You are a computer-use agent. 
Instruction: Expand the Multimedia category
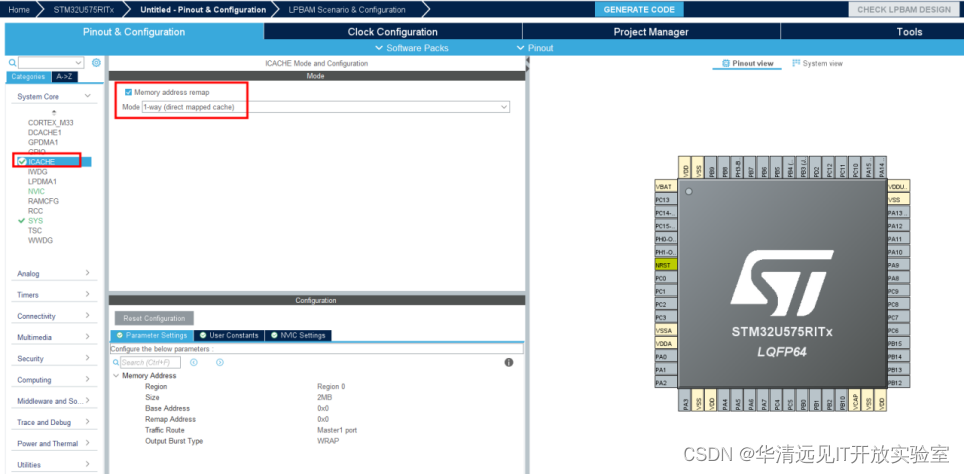coord(87,337)
